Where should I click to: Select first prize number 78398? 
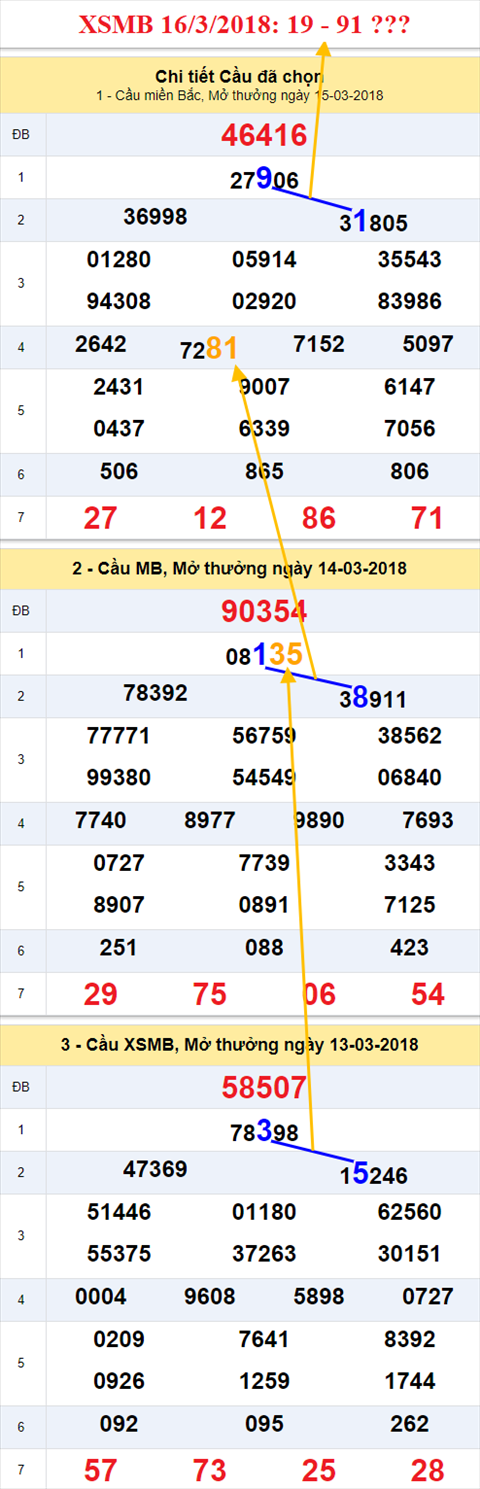pyautogui.click(x=264, y=1131)
